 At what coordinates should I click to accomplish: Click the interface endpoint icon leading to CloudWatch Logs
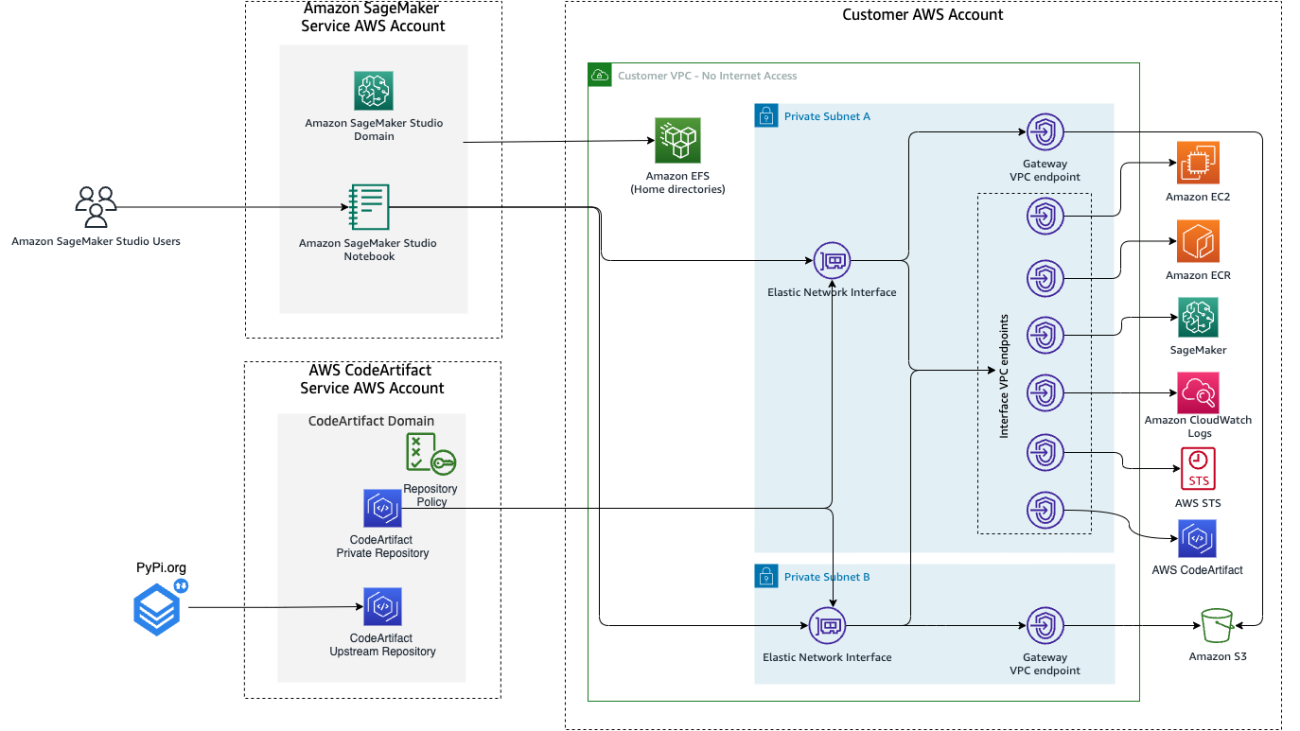1045,393
